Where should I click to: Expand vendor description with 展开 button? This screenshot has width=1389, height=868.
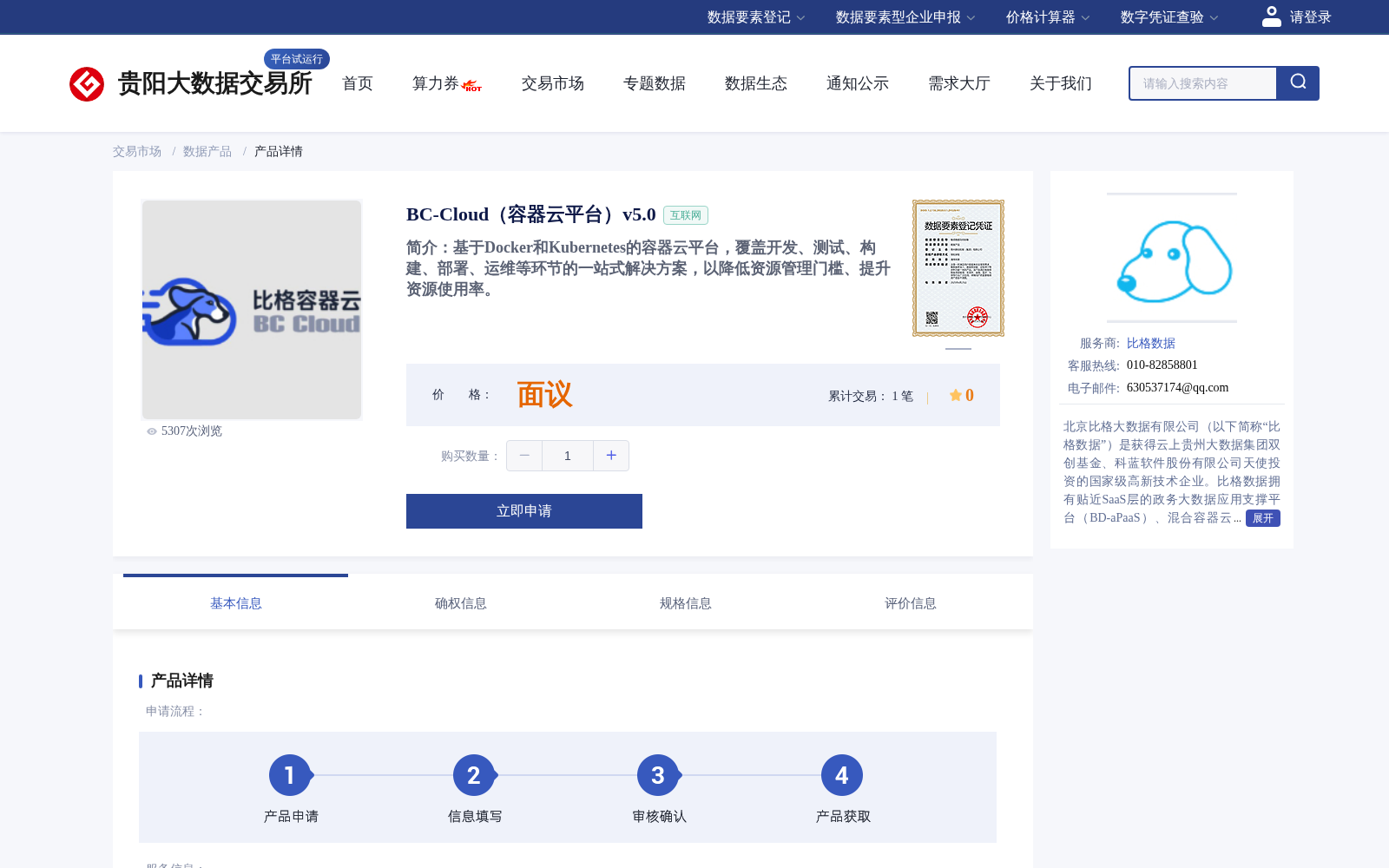[x=1262, y=518]
